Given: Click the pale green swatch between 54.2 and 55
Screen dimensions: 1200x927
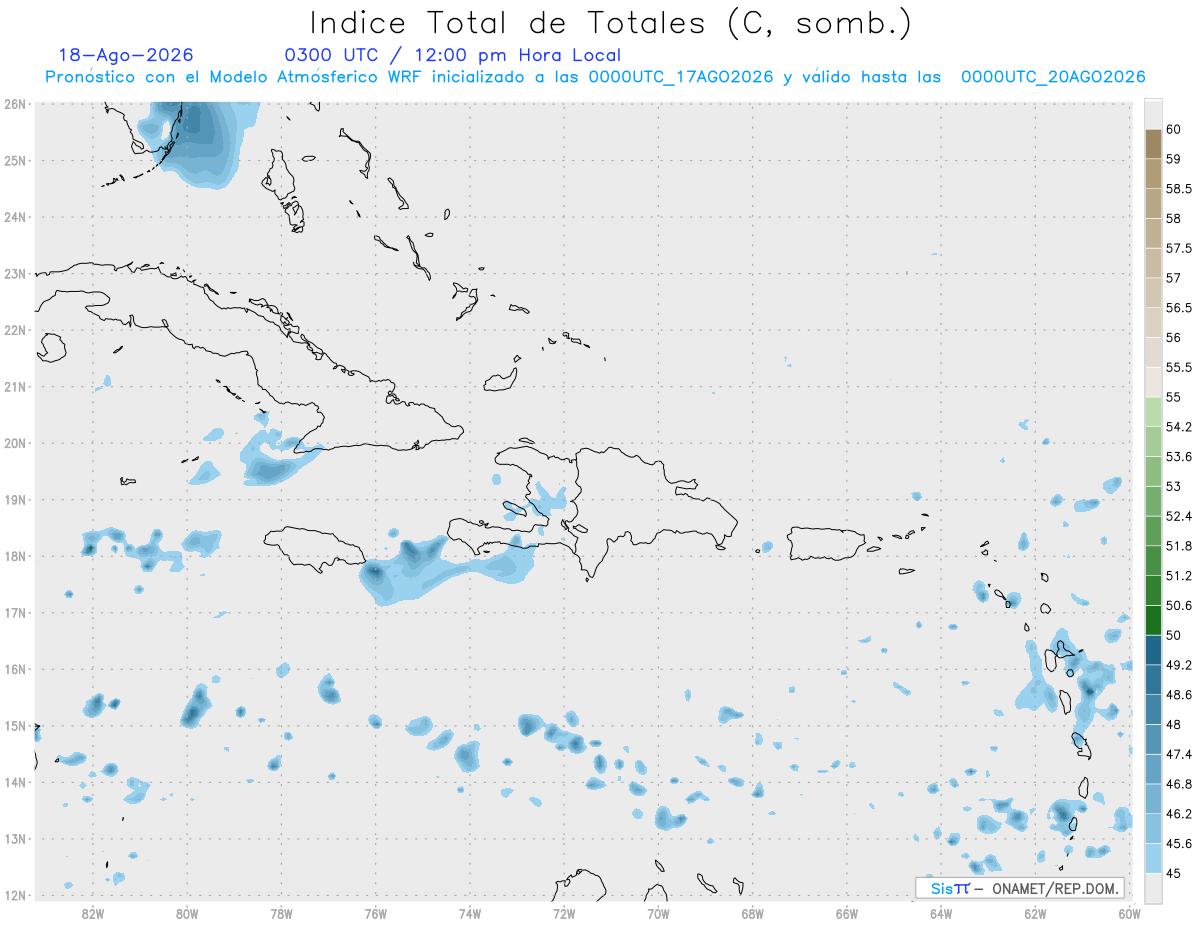Looking at the screenshot, I should pos(1153,412).
